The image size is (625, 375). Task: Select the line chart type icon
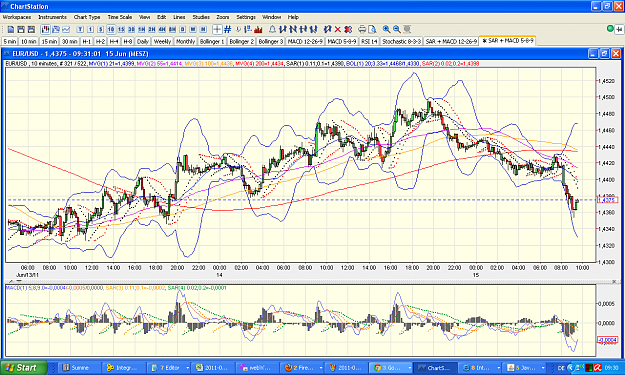pyautogui.click(x=66, y=29)
